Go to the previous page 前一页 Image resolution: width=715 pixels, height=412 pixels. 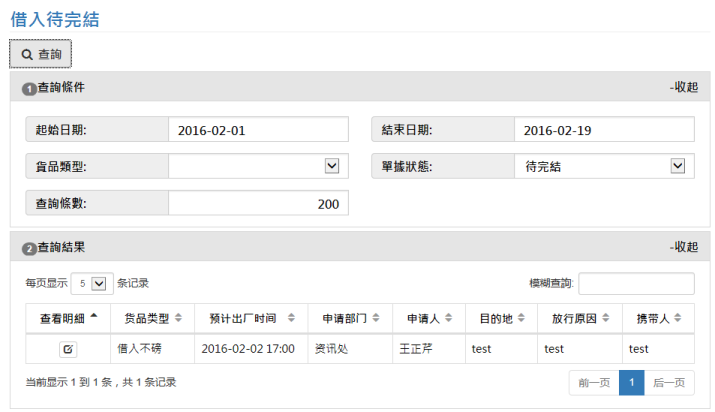point(593,382)
